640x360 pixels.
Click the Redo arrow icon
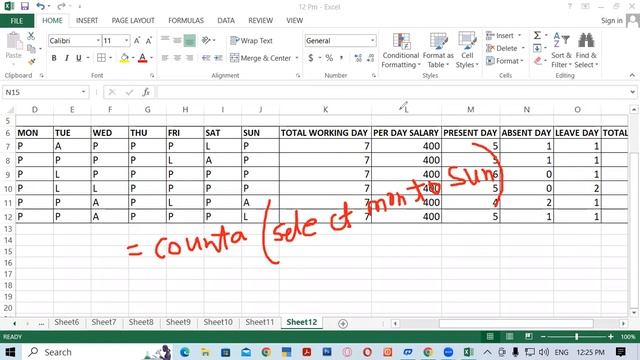click(61, 6)
